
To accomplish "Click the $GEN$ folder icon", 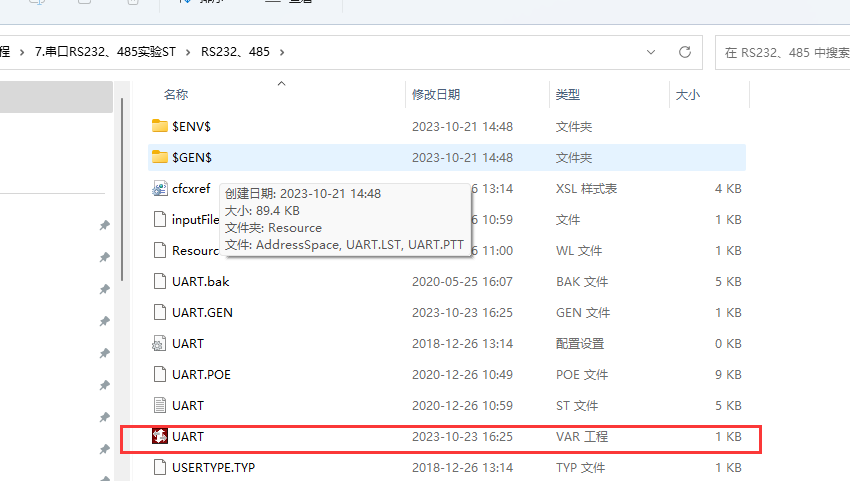I will 159,157.
